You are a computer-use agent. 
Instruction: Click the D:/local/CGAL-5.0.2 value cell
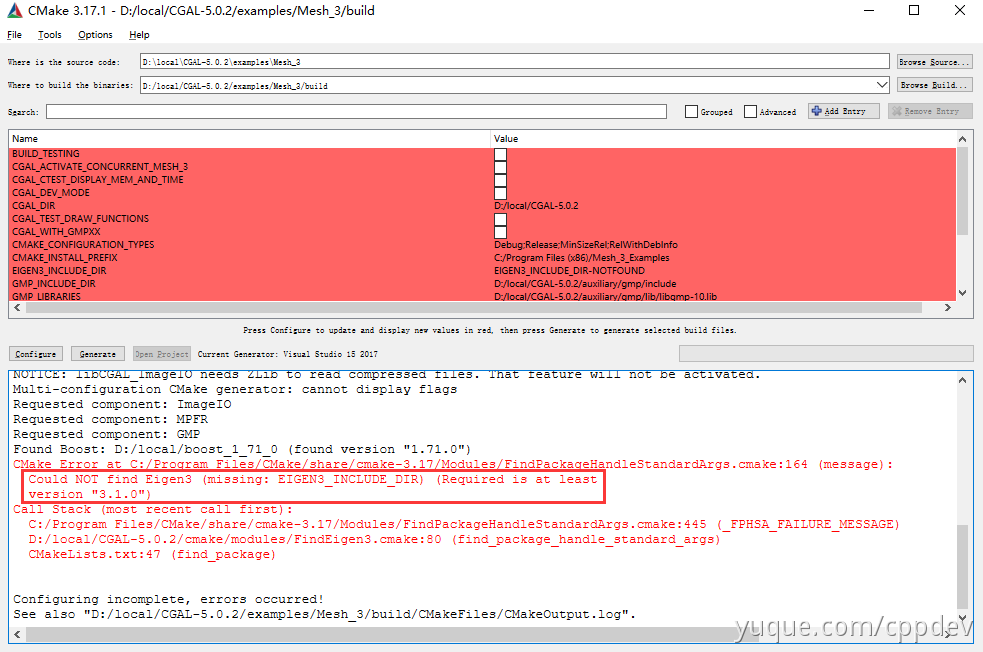pos(536,206)
